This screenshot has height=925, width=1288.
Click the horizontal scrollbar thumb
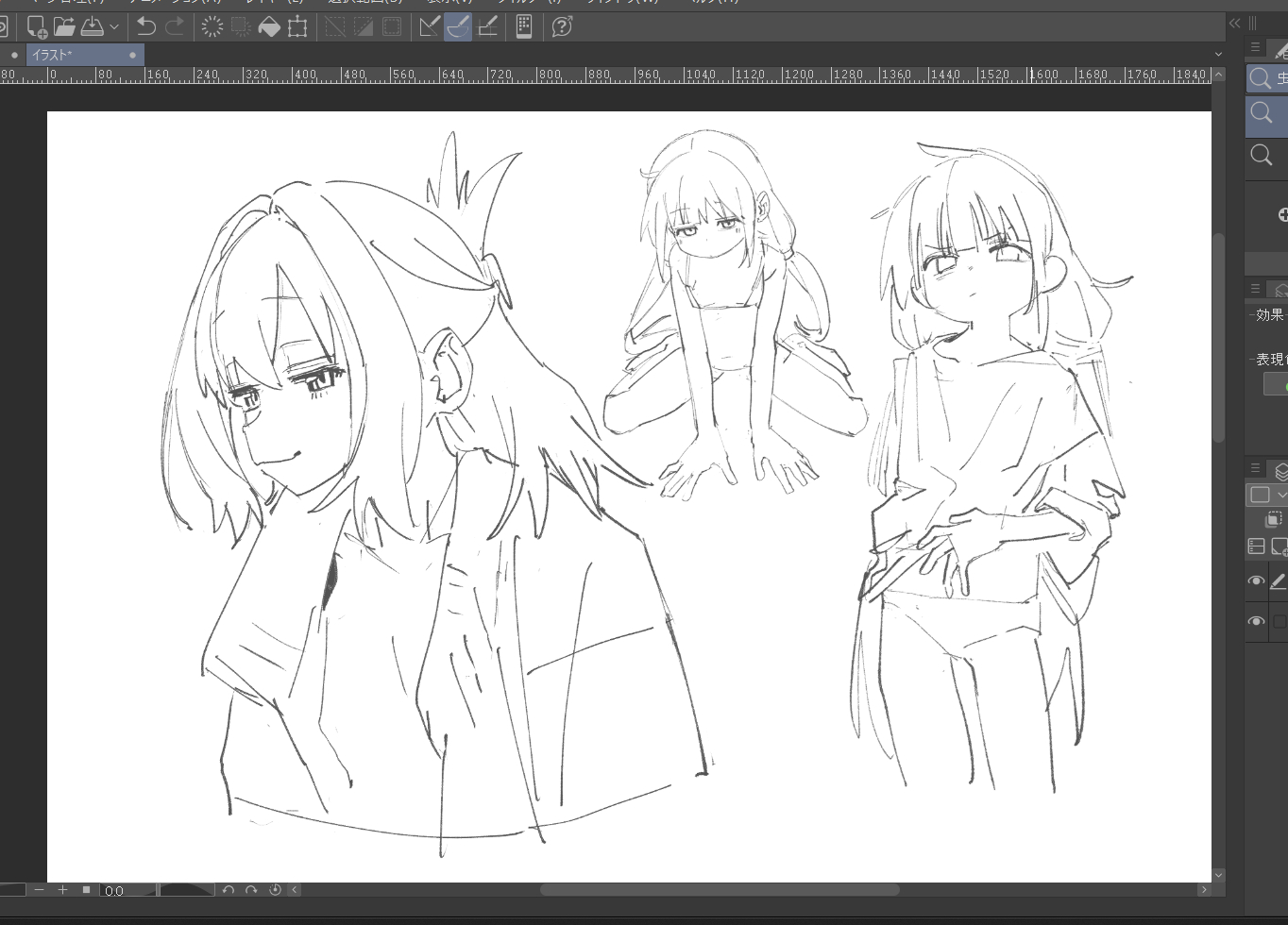point(720,889)
